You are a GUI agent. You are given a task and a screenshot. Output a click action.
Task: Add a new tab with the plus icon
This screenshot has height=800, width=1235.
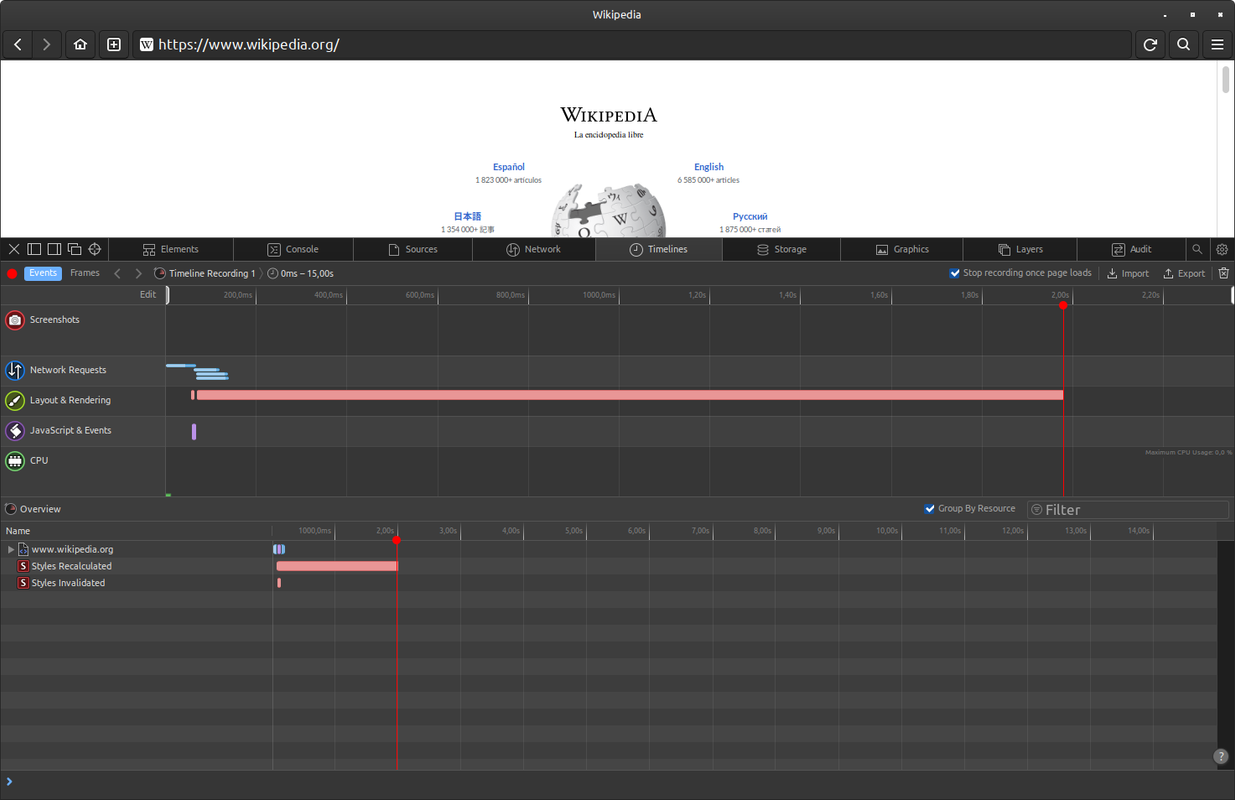tap(114, 45)
